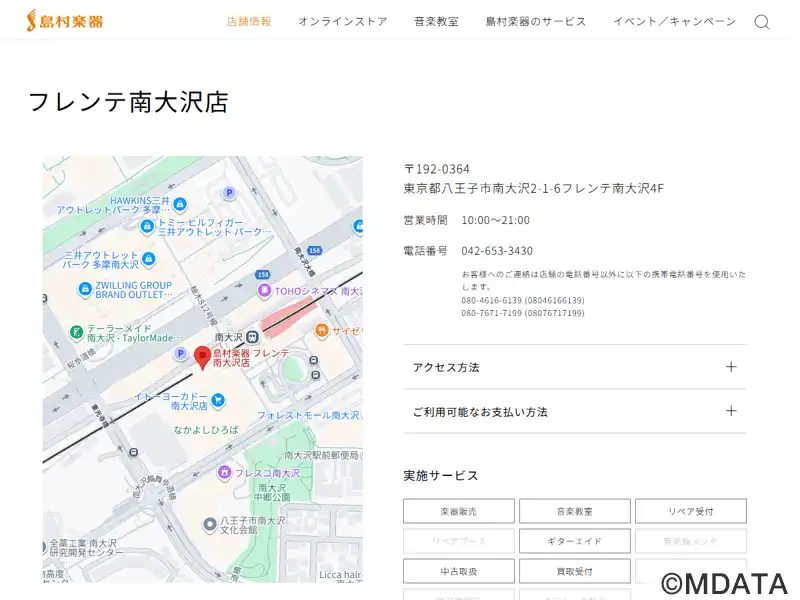Open the 音楽教室 navigation menu
The image size is (800, 600).
coord(436,21)
